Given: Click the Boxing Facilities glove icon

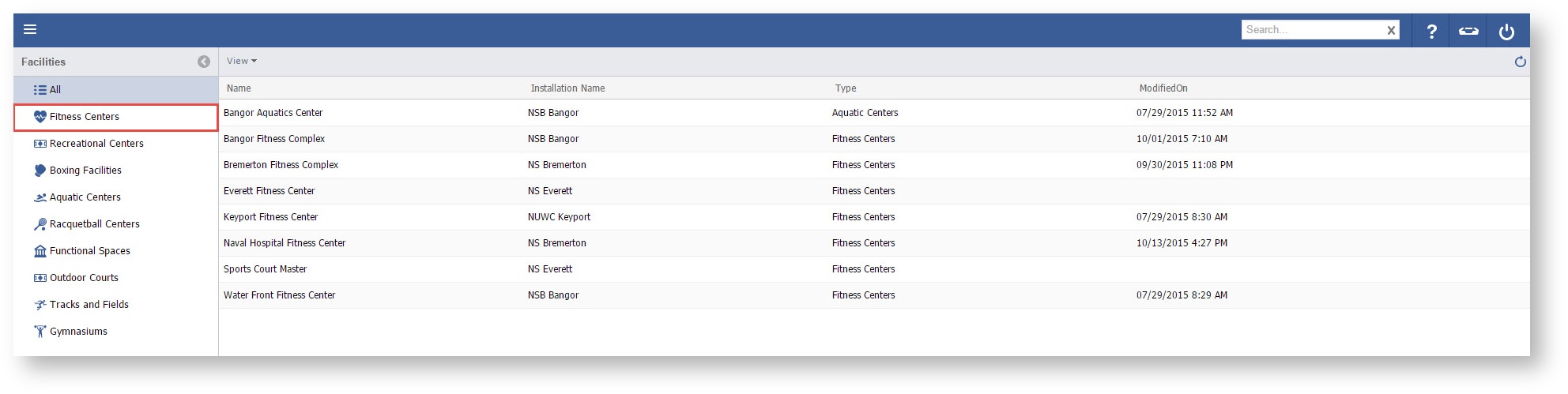Looking at the screenshot, I should pos(40,171).
